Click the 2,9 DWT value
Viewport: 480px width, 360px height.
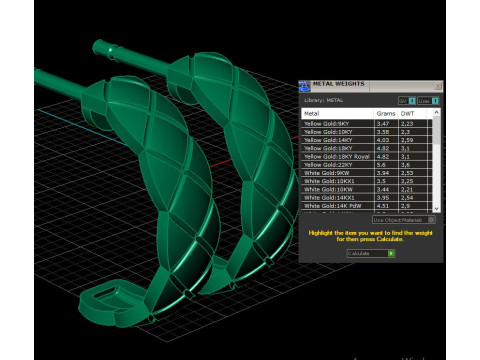point(405,206)
